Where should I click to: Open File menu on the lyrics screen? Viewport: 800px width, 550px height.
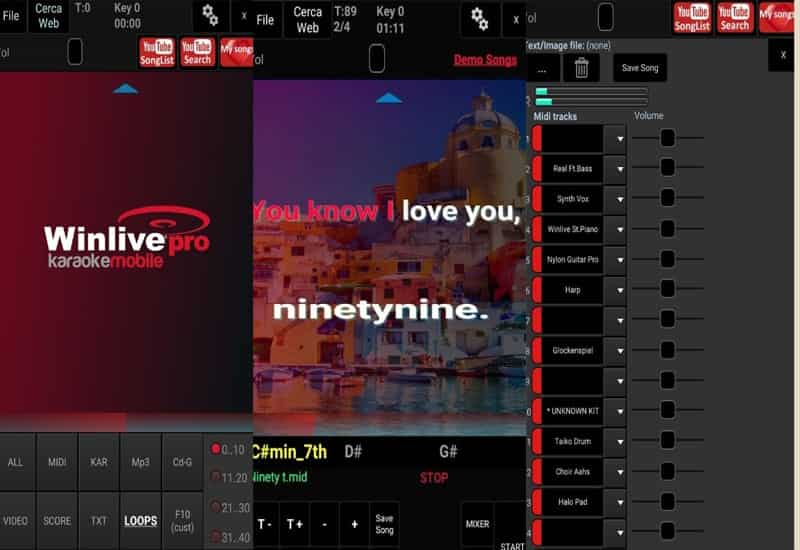266,20
